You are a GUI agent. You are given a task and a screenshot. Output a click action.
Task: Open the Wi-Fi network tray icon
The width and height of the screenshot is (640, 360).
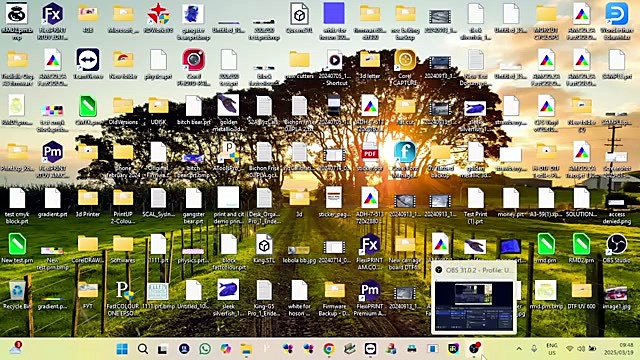570,349
